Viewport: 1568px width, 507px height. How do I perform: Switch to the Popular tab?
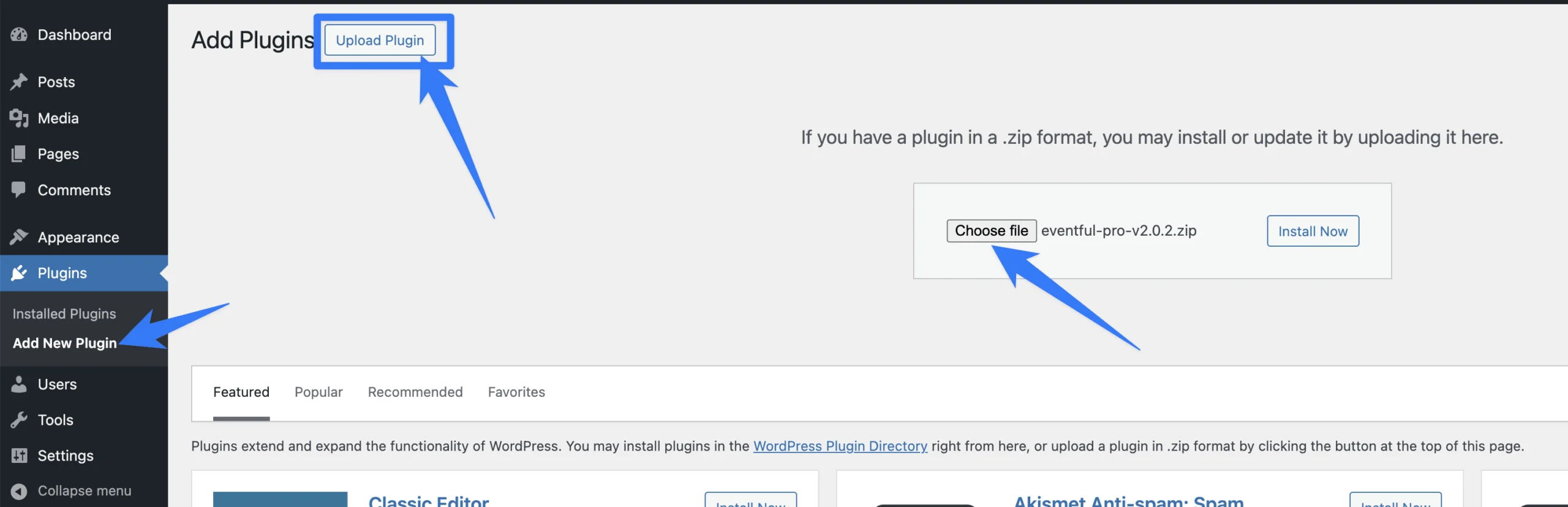[318, 392]
